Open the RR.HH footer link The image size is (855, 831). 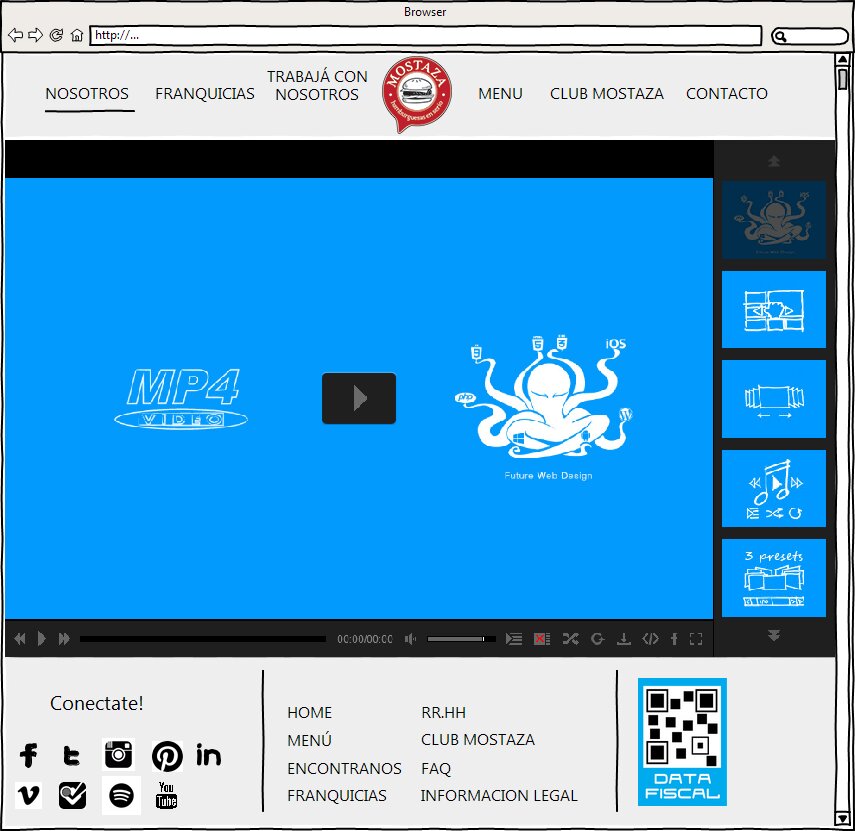(x=443, y=713)
